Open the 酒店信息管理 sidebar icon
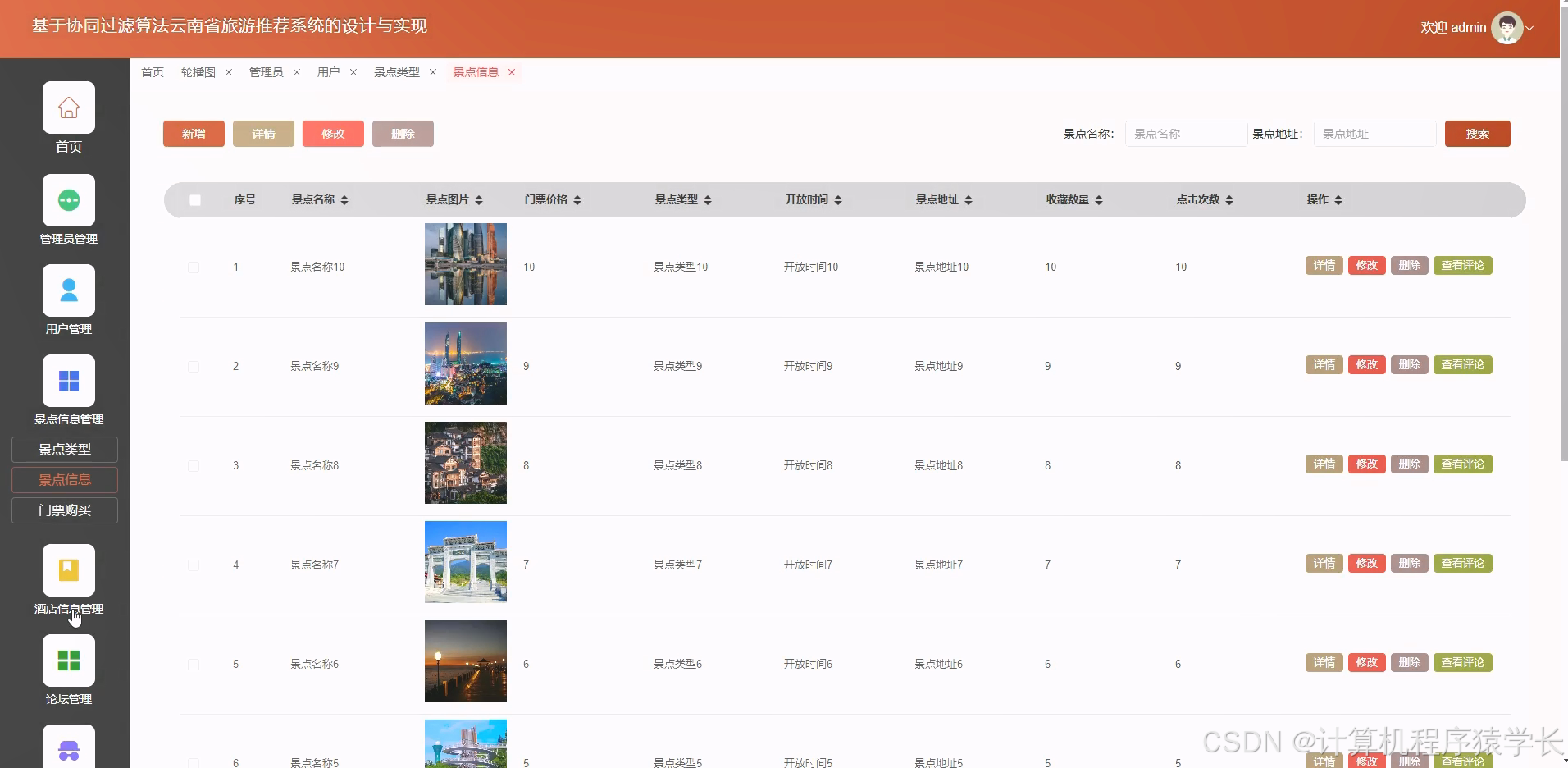Screen dimensions: 1568x768 (69, 570)
